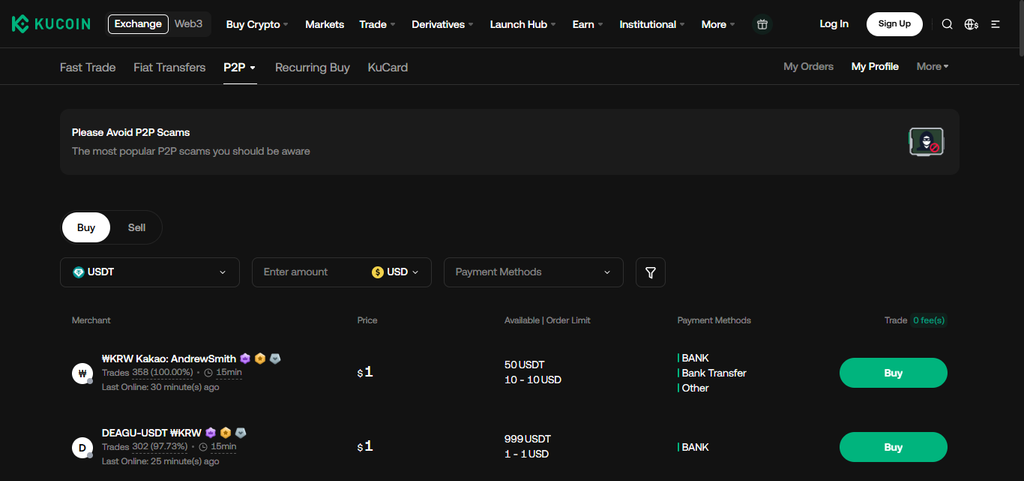Screen dimensions: 1024x481
Task: Switch to Fast Trade tab
Action: pyautogui.click(x=88, y=67)
